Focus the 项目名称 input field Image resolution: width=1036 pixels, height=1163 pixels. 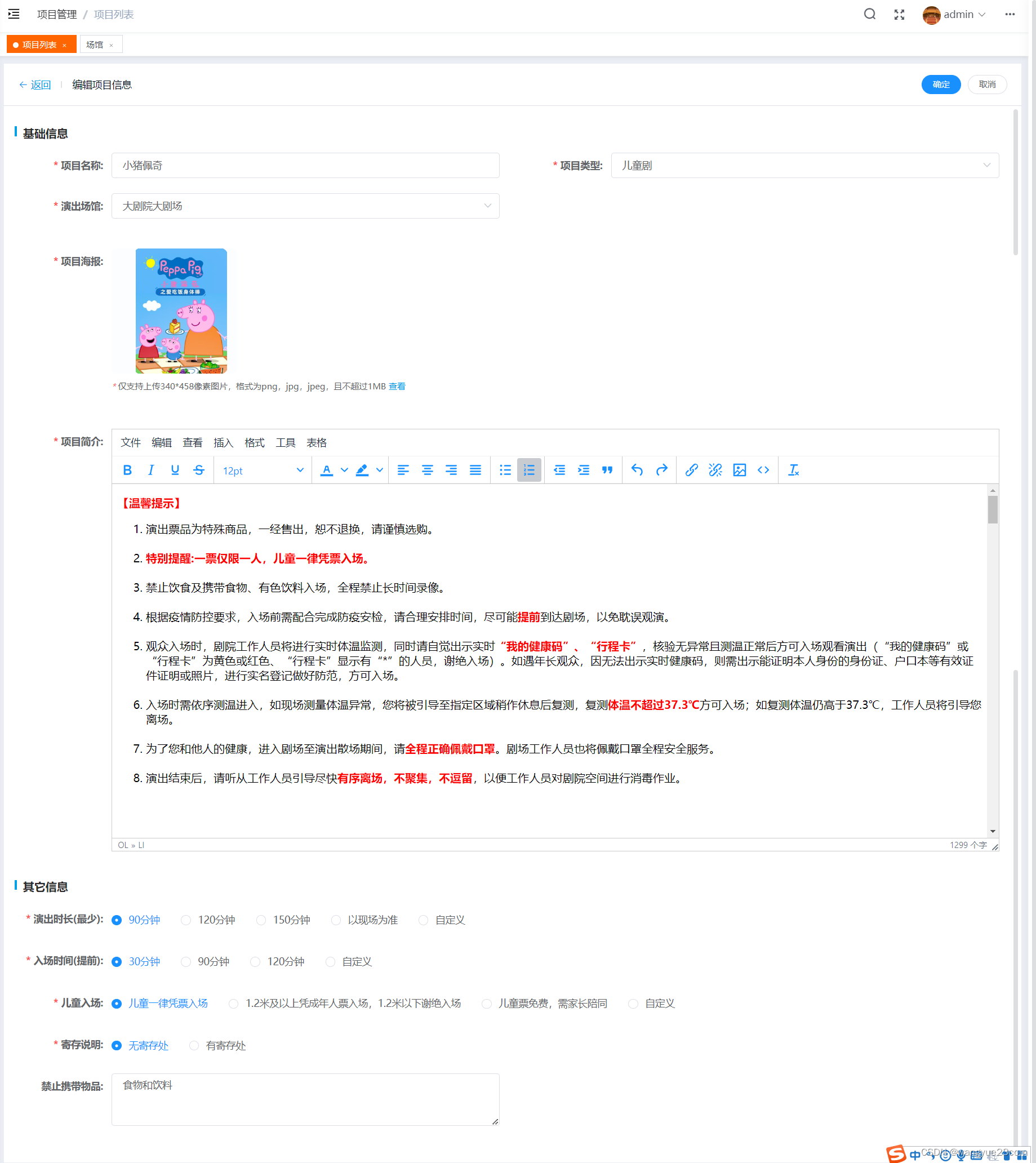305,166
